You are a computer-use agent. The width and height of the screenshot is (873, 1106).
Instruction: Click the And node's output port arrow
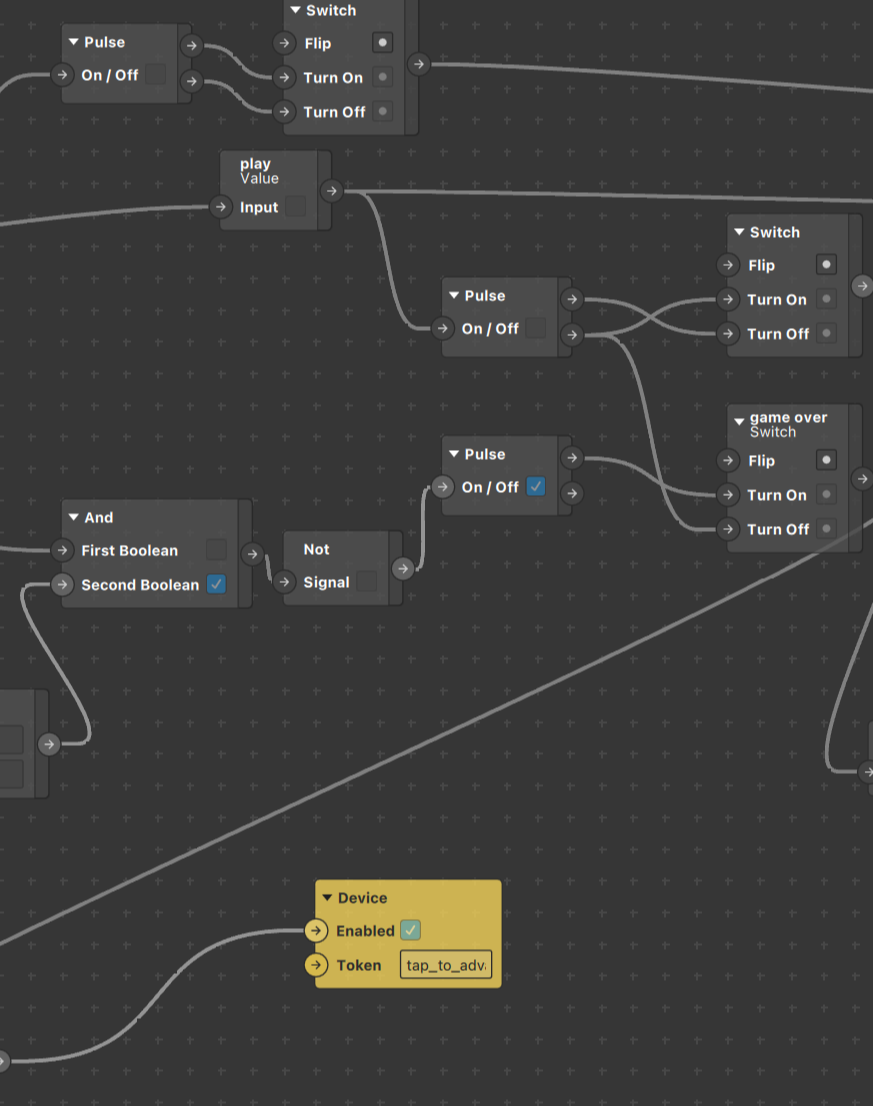252,554
